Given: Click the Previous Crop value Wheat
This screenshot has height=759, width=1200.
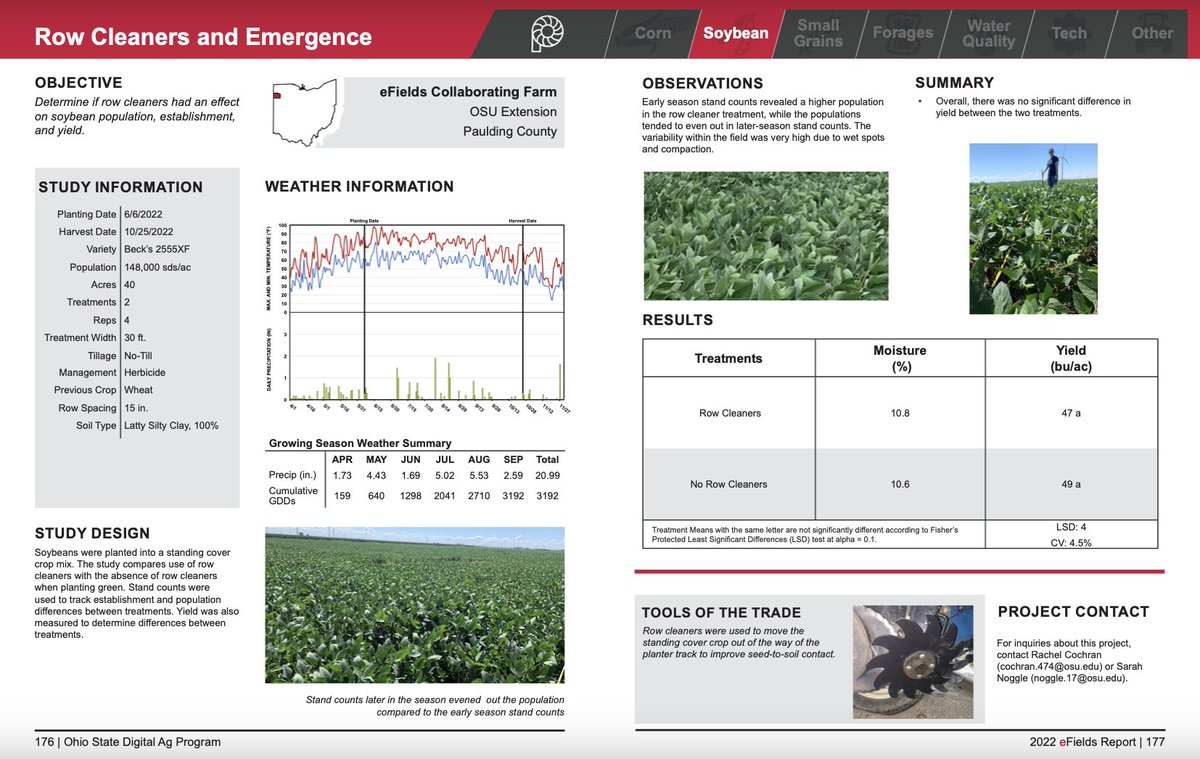Looking at the screenshot, I should pos(140,390).
